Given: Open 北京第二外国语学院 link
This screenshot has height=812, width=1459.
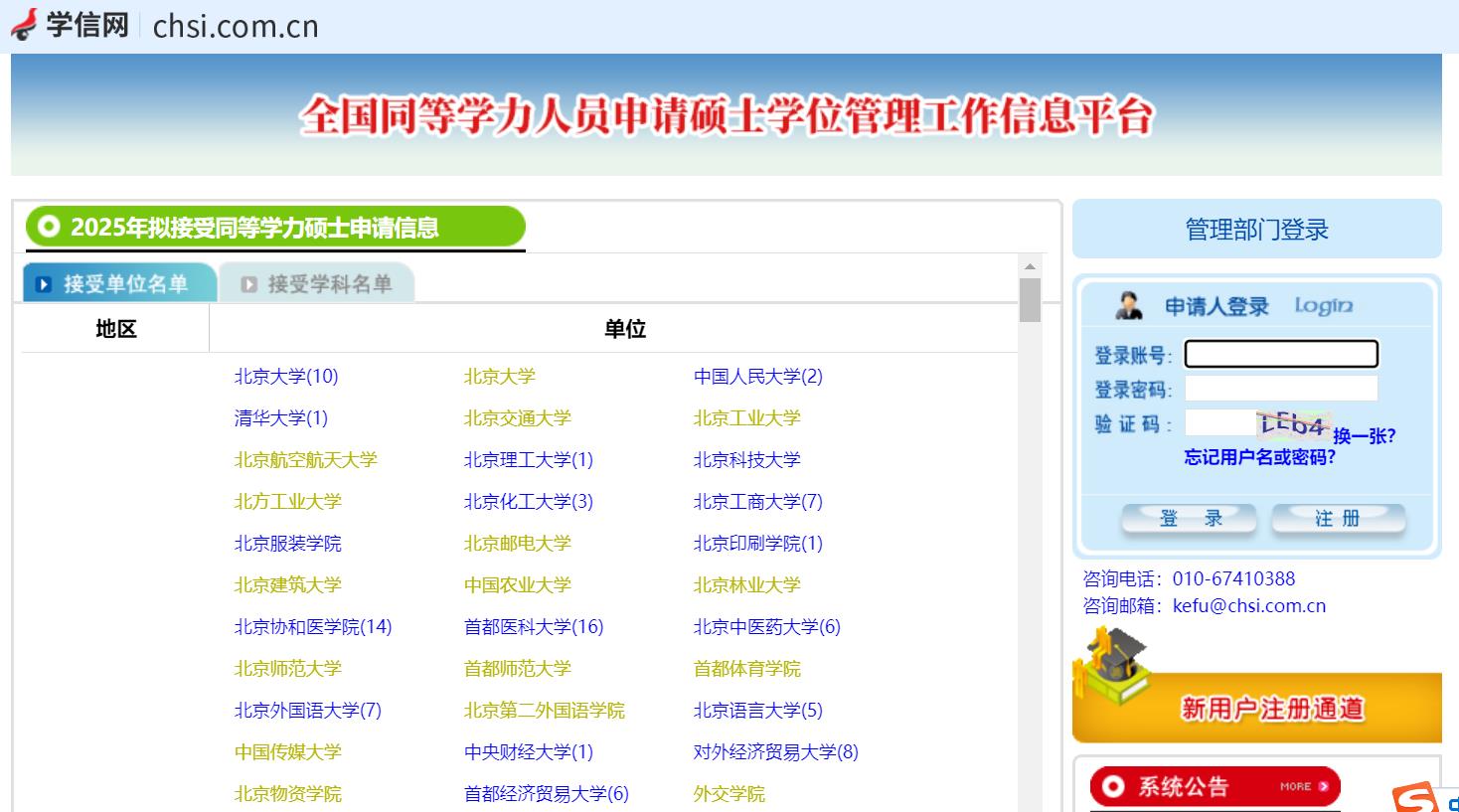Looking at the screenshot, I should pyautogui.click(x=545, y=711).
